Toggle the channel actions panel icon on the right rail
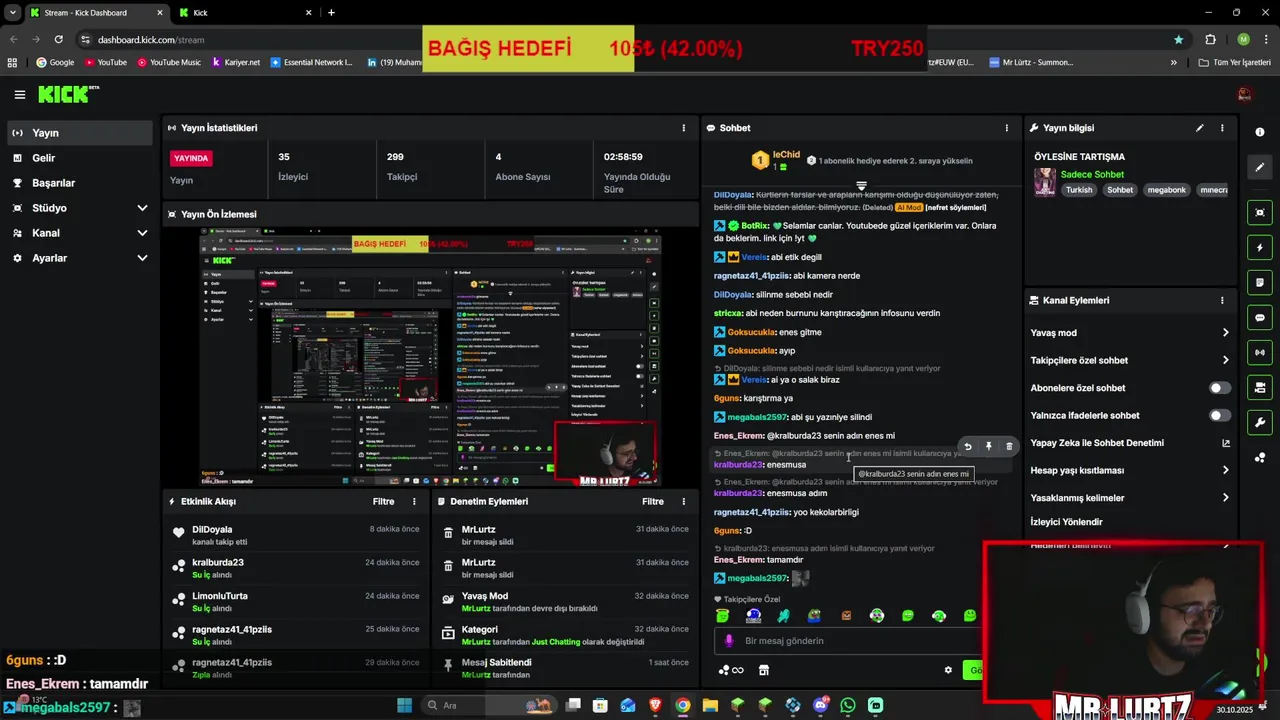The height and width of the screenshot is (720, 1280). 1260,387
